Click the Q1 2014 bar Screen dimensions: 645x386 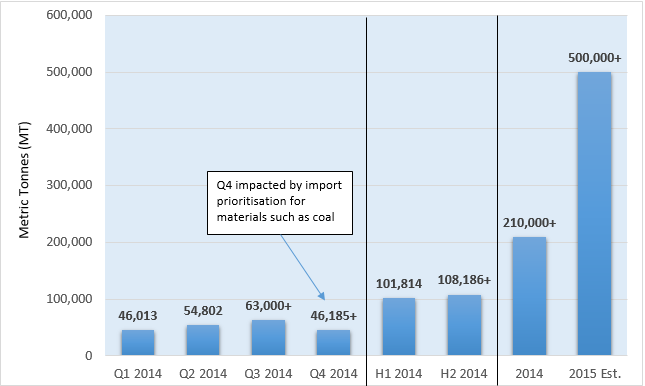[x=138, y=342]
